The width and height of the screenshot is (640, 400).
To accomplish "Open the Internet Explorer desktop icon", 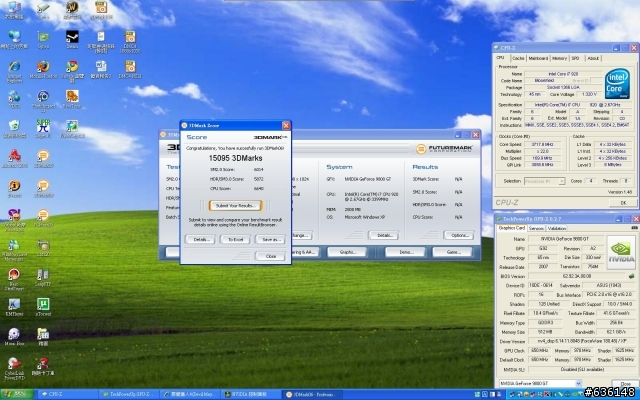I will [x=14, y=71].
